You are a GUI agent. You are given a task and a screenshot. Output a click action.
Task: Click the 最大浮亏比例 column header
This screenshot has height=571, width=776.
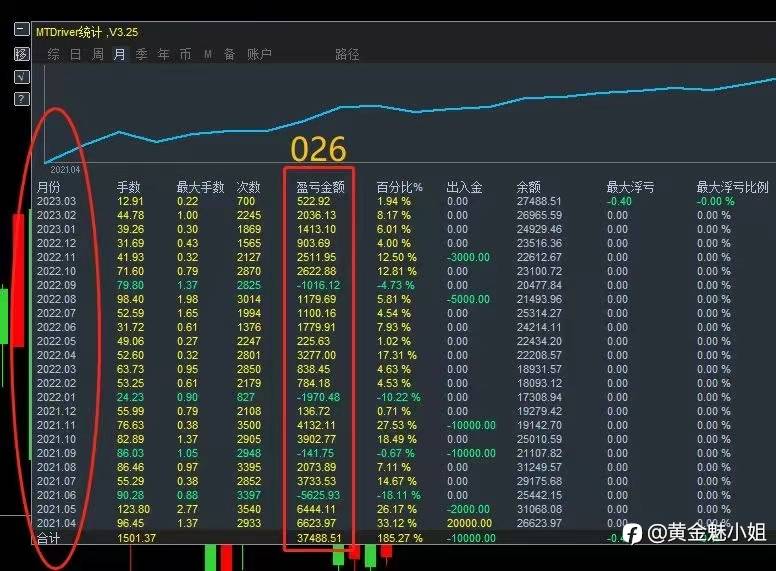pos(732,187)
